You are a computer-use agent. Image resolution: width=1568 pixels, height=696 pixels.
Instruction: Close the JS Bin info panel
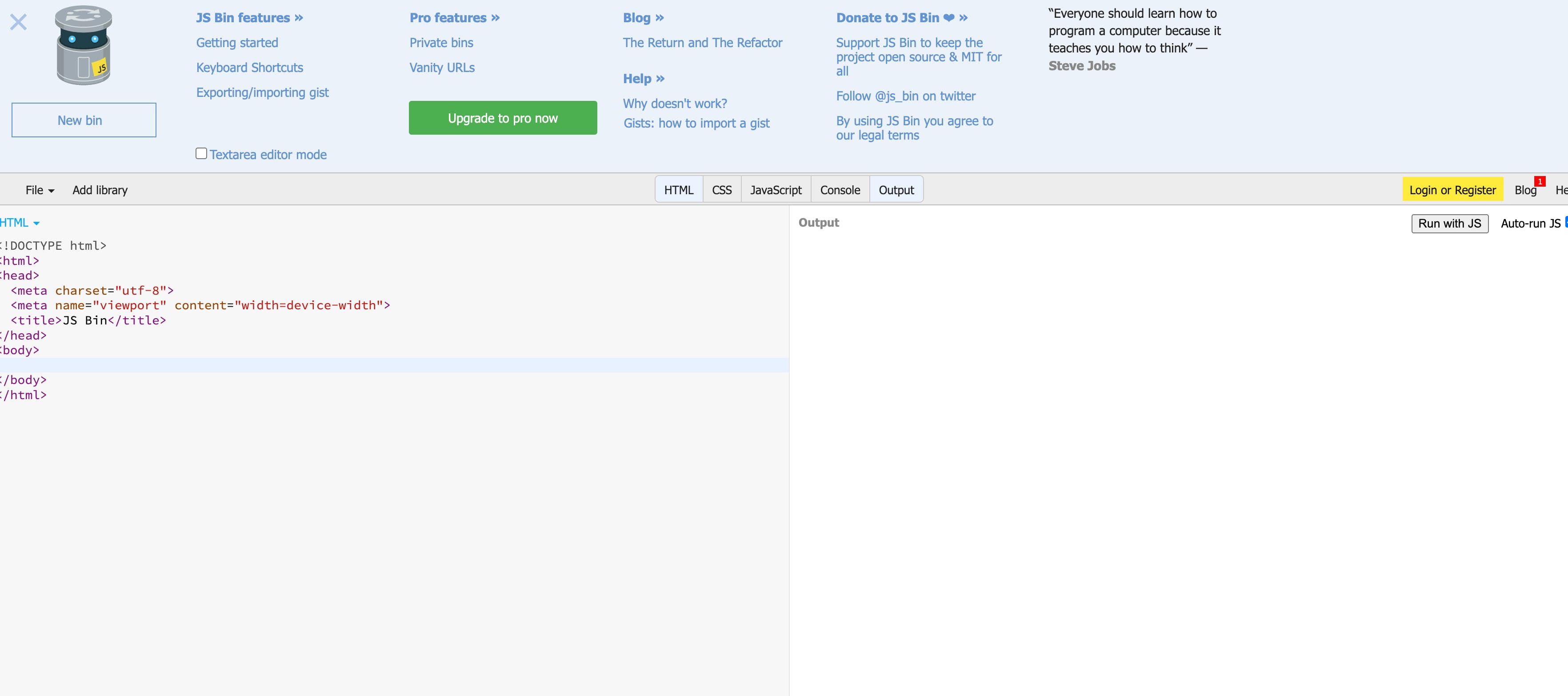[18, 23]
